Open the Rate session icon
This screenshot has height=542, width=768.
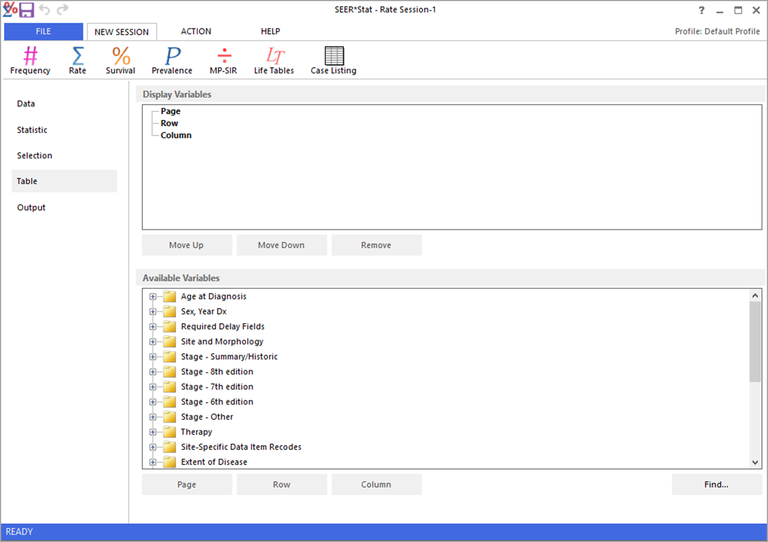77,60
